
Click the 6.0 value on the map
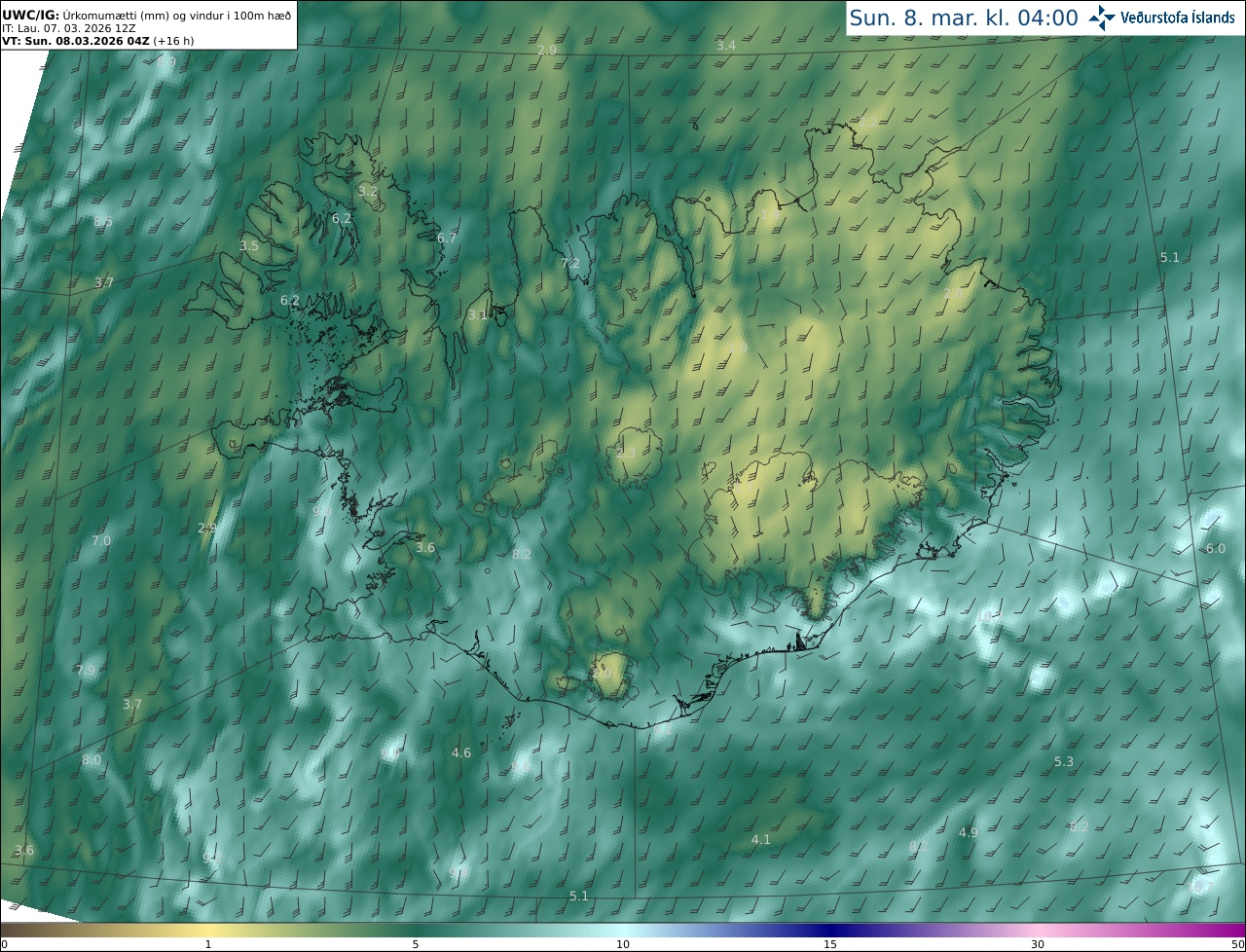coord(1216,548)
